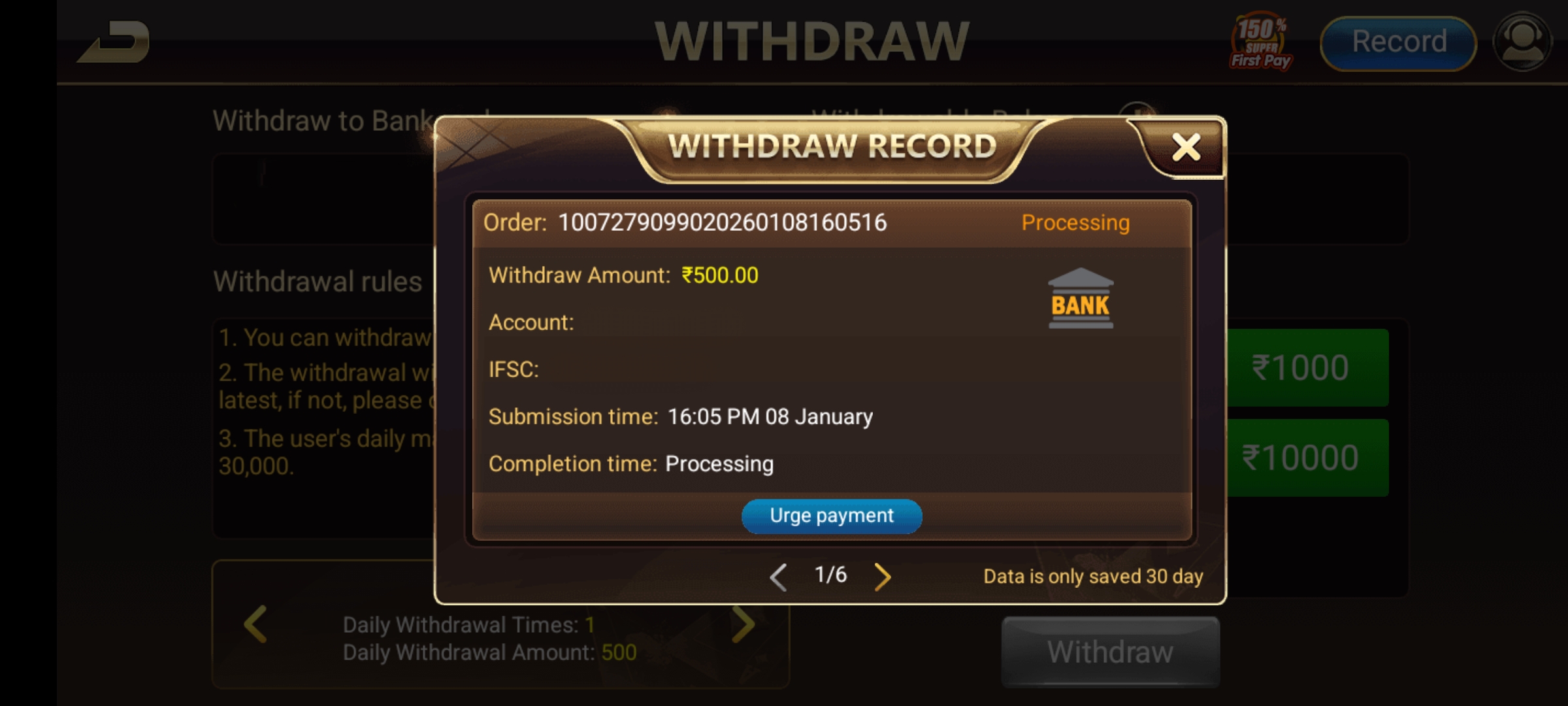Open the Record button in header
This screenshot has height=706, width=1568.
(x=1399, y=42)
